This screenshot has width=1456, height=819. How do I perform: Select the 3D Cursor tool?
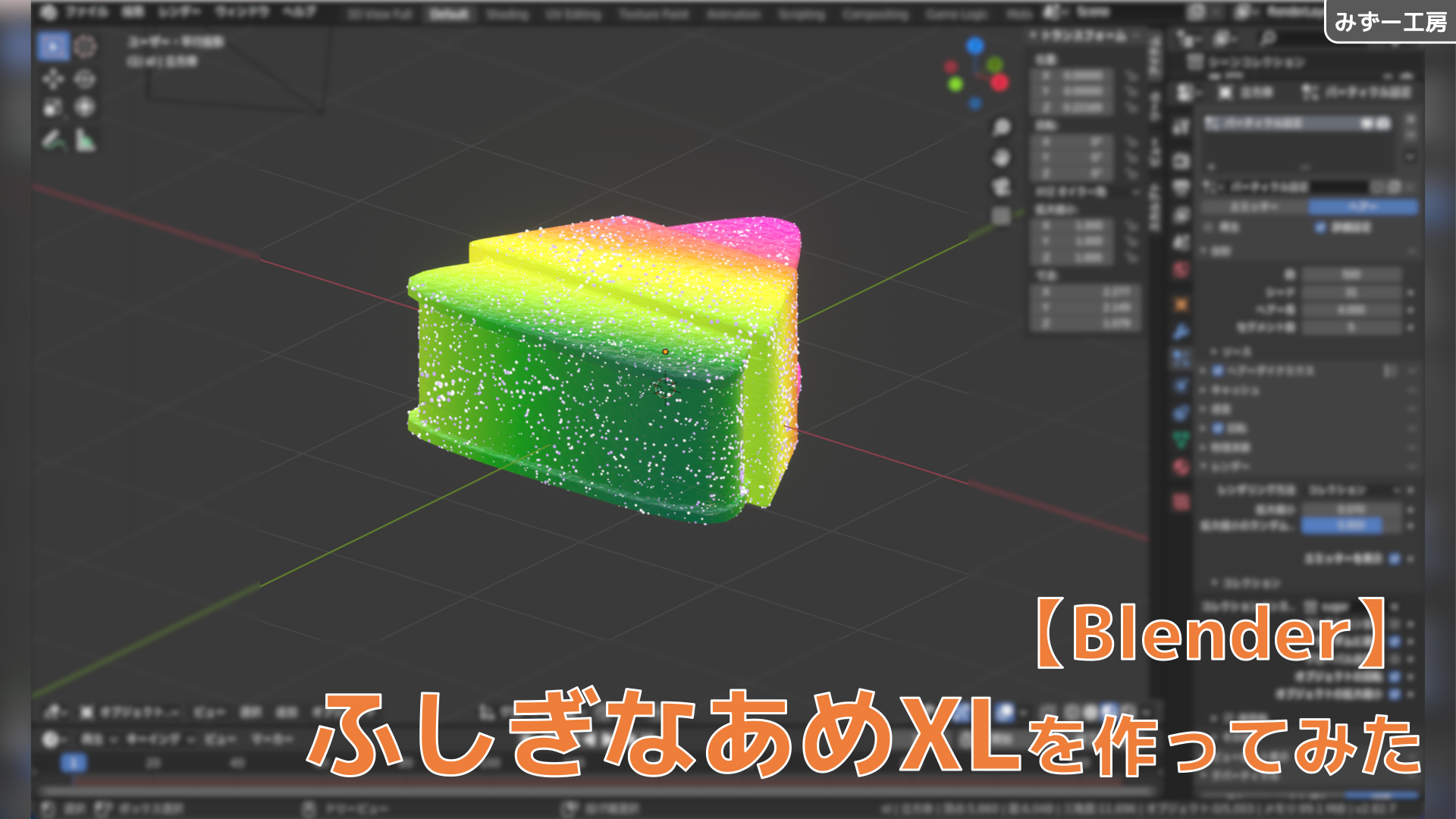tap(85, 47)
